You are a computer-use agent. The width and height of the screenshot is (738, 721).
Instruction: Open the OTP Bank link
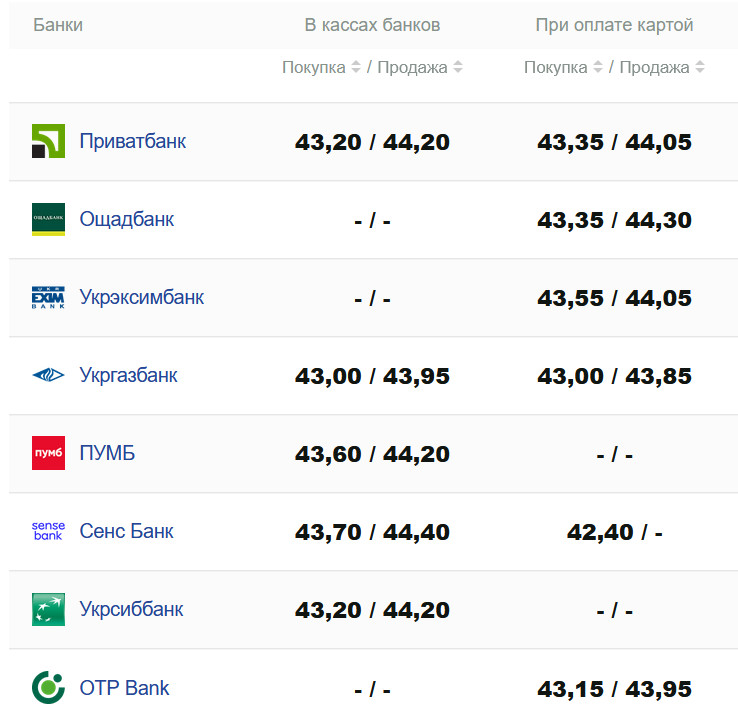tap(124, 688)
